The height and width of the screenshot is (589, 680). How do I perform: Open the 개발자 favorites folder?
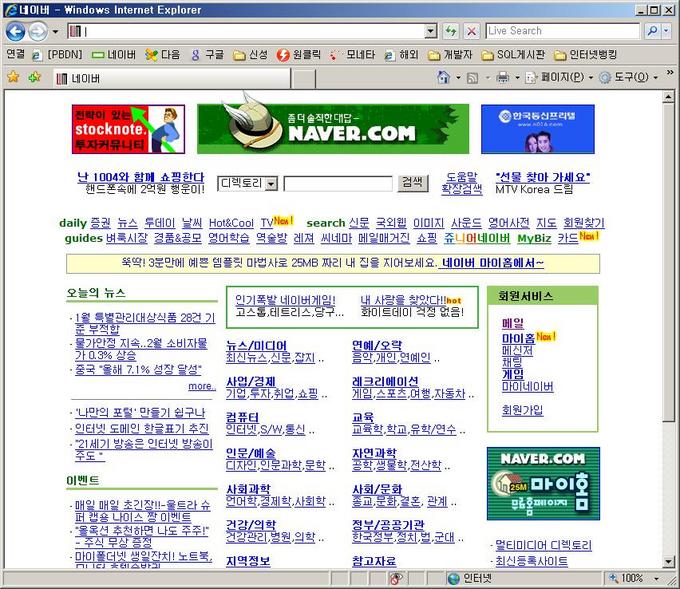tap(450, 55)
